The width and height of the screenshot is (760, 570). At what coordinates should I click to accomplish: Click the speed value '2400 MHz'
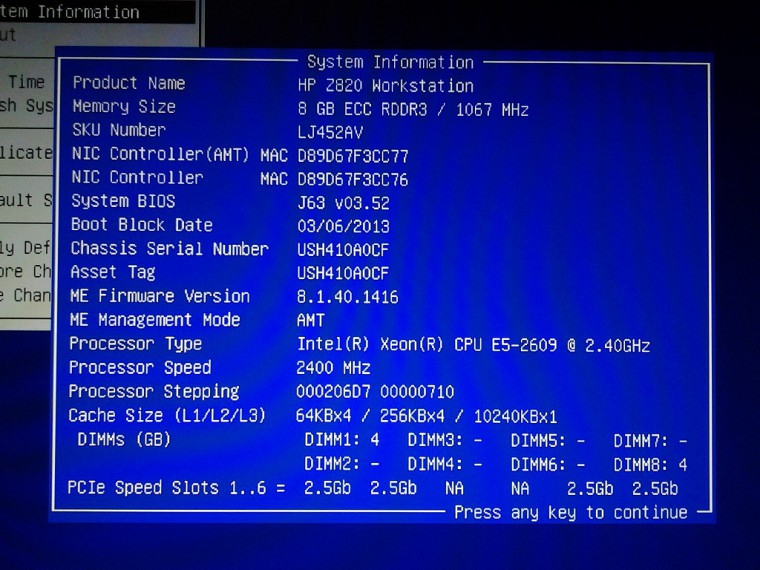pos(333,368)
